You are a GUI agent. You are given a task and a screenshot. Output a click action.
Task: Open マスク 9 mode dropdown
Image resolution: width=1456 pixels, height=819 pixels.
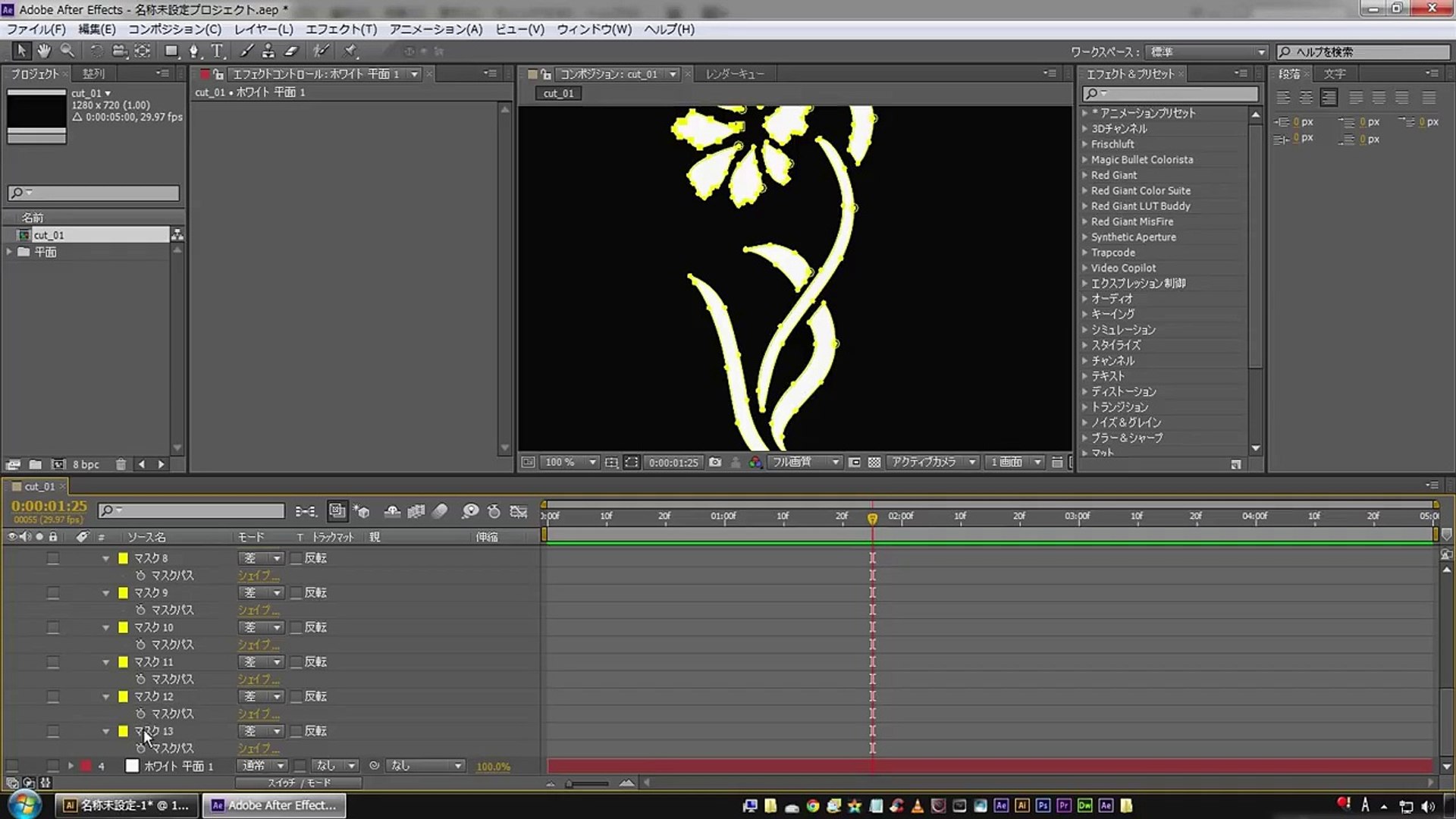(x=261, y=593)
